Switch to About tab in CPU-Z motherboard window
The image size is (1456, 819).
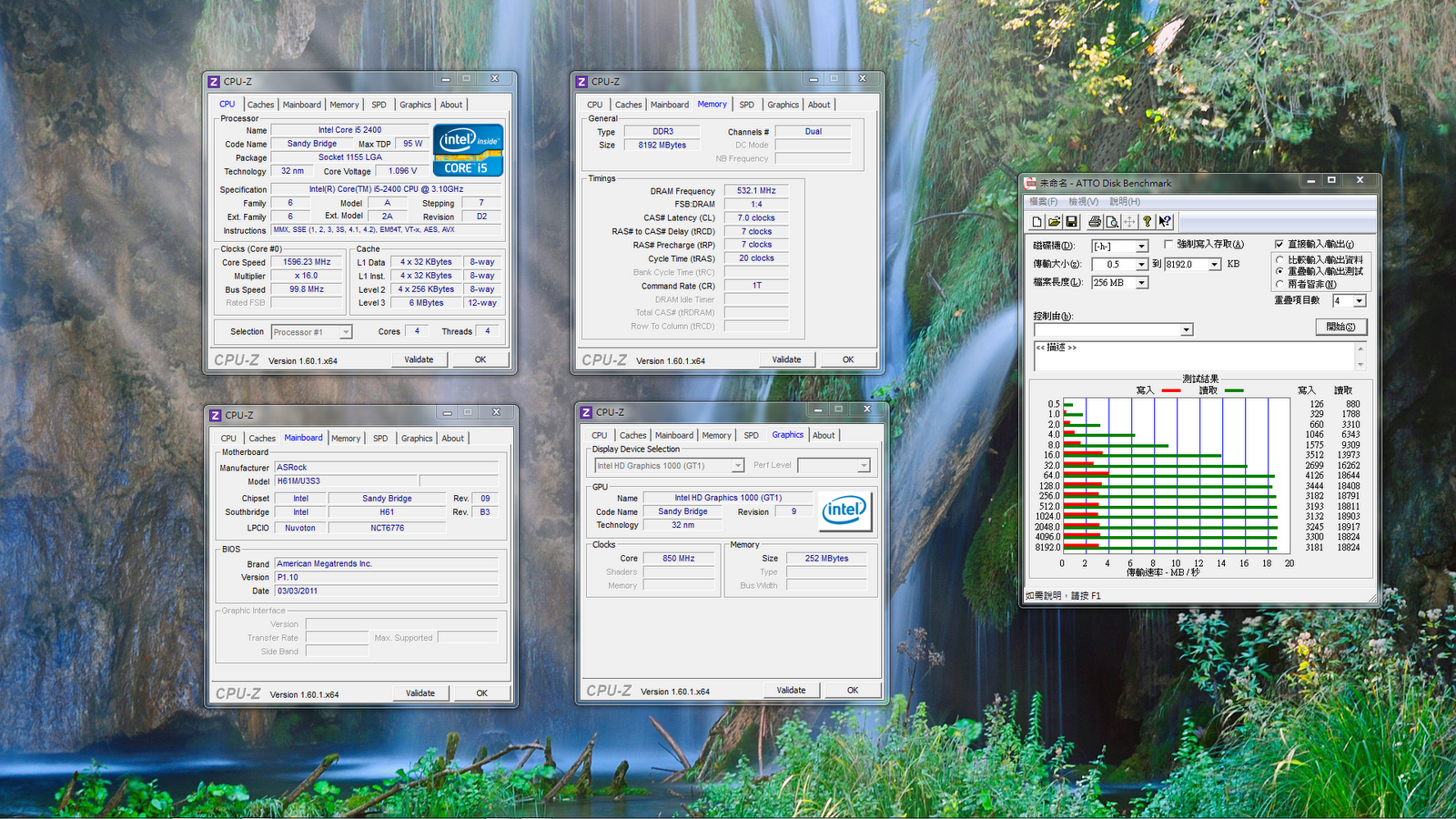point(453,439)
